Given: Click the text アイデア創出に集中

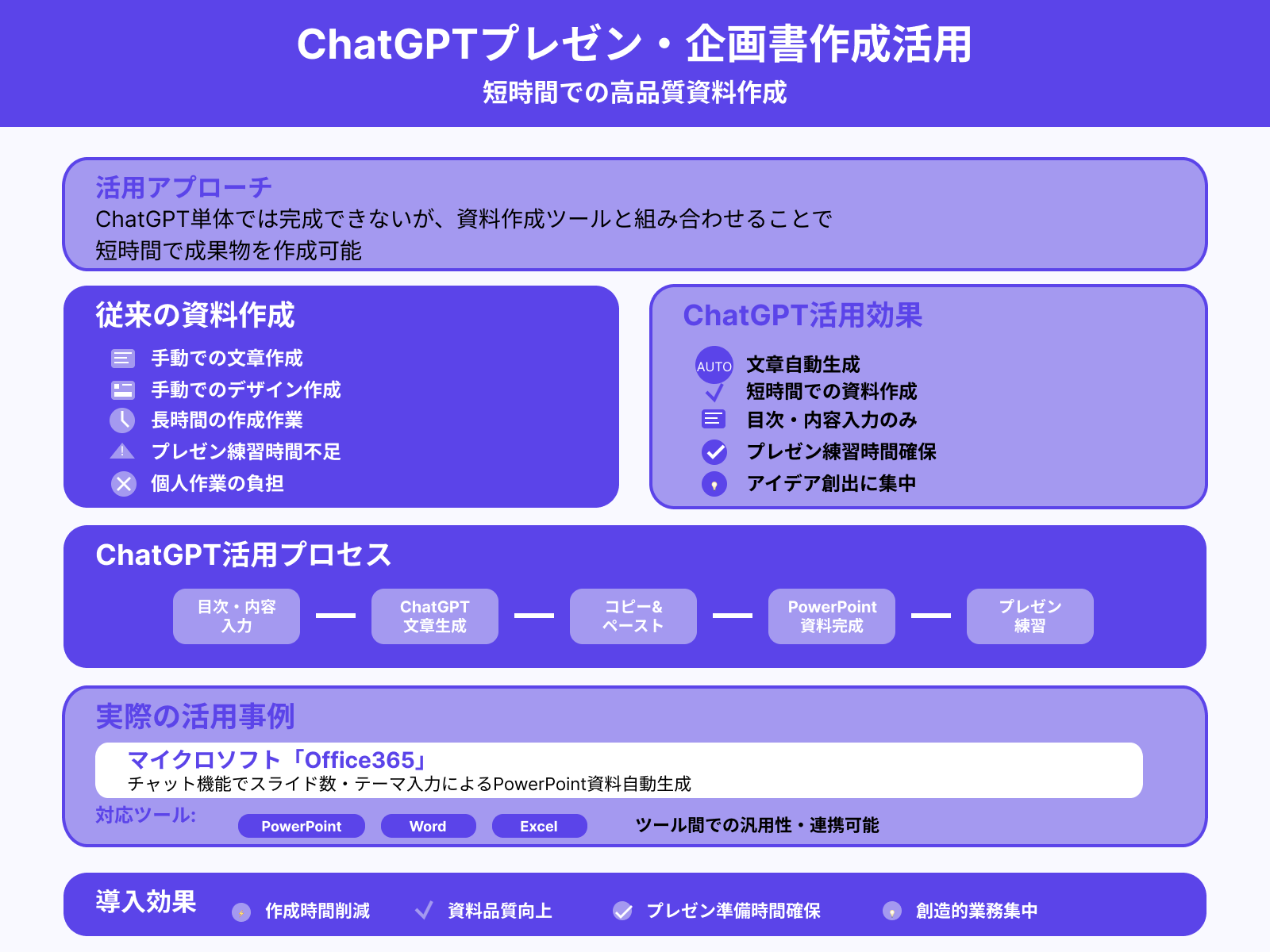Looking at the screenshot, I should [x=832, y=483].
